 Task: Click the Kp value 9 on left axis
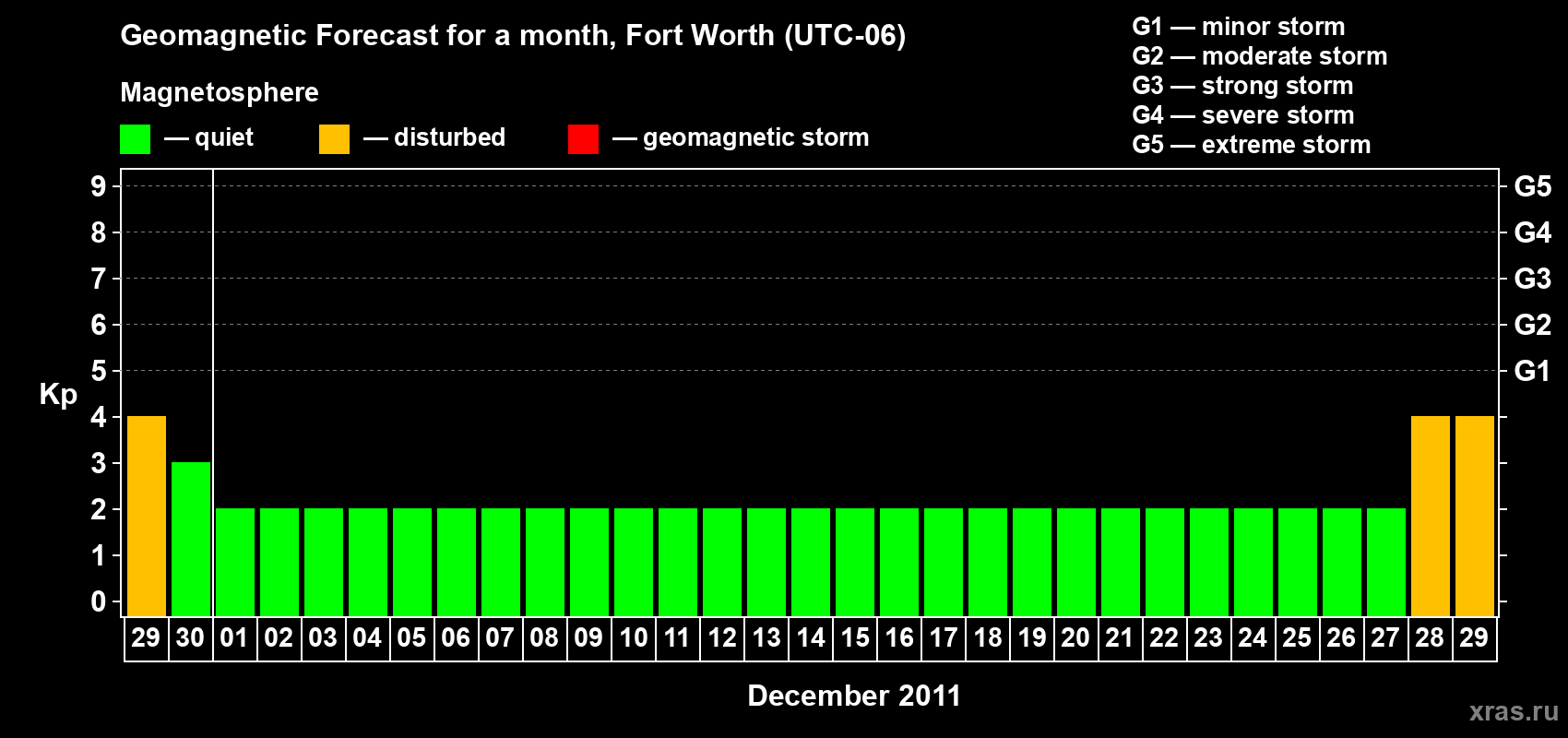[x=99, y=186]
